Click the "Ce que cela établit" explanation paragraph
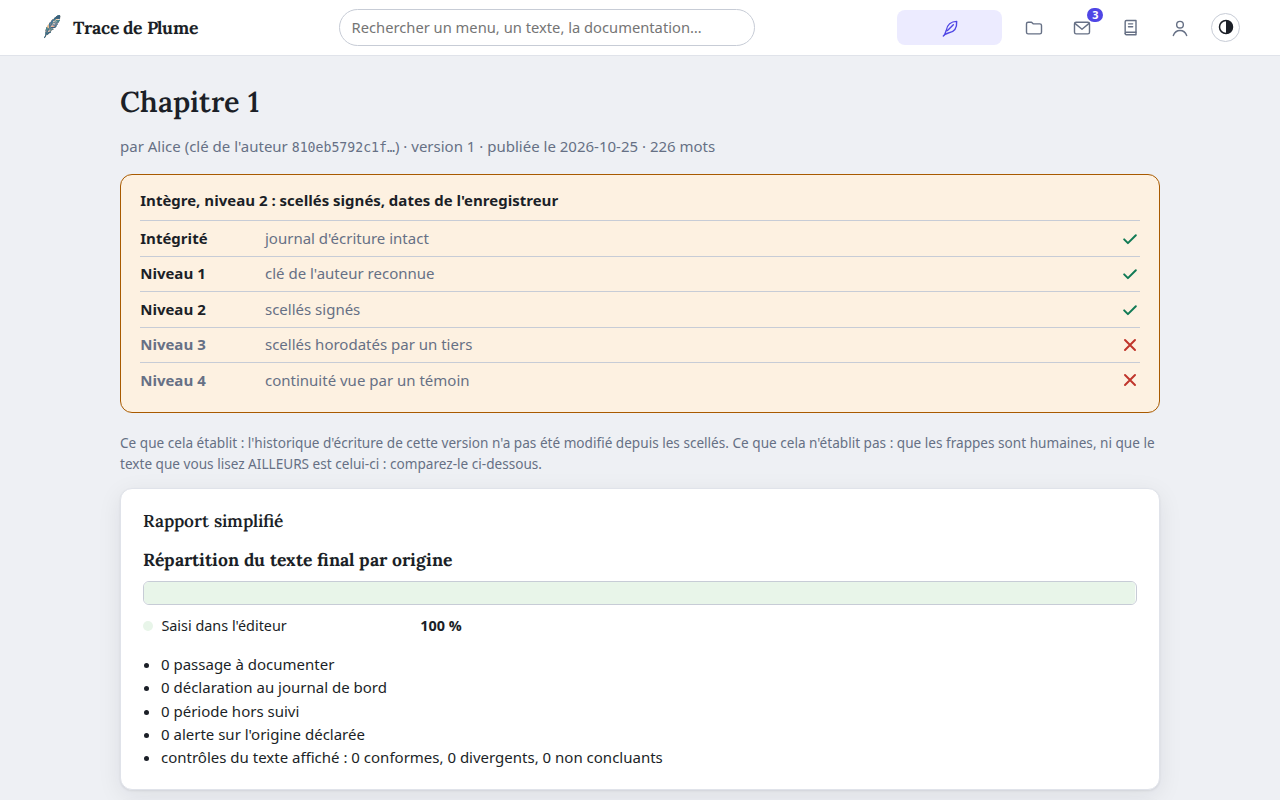Image resolution: width=1280 pixels, height=800 pixels. coord(638,453)
